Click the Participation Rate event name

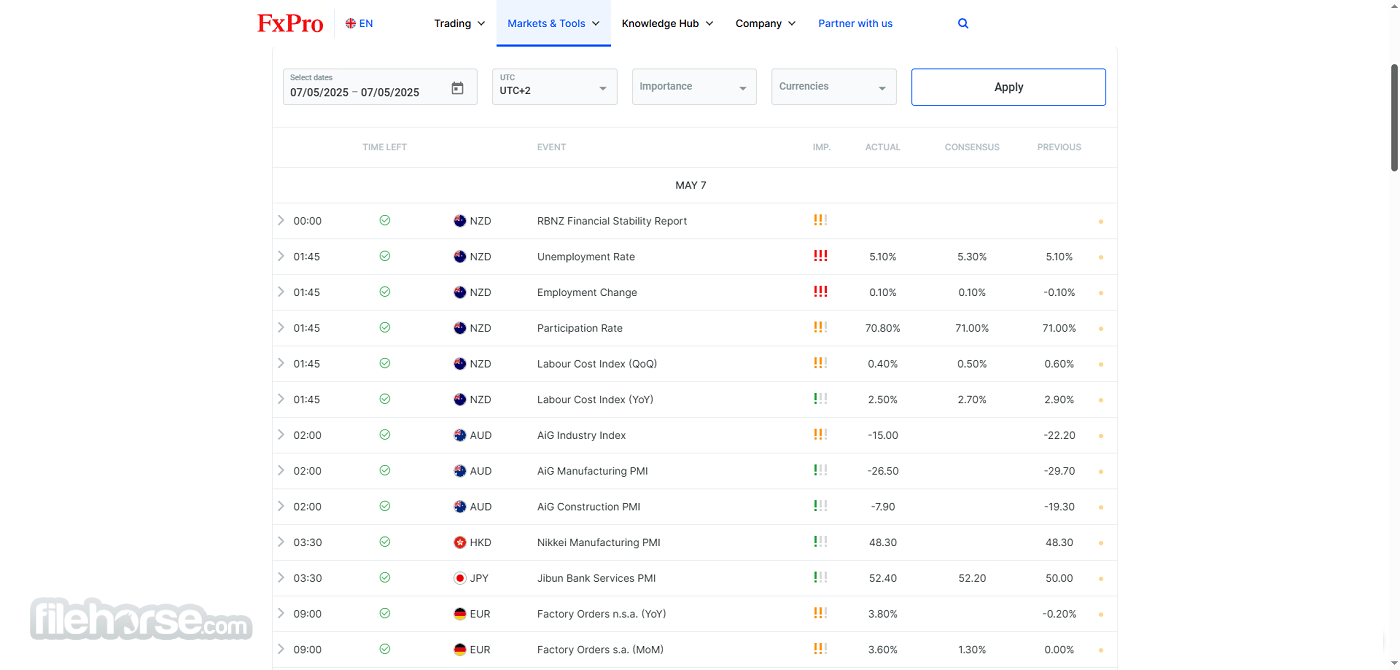point(580,328)
